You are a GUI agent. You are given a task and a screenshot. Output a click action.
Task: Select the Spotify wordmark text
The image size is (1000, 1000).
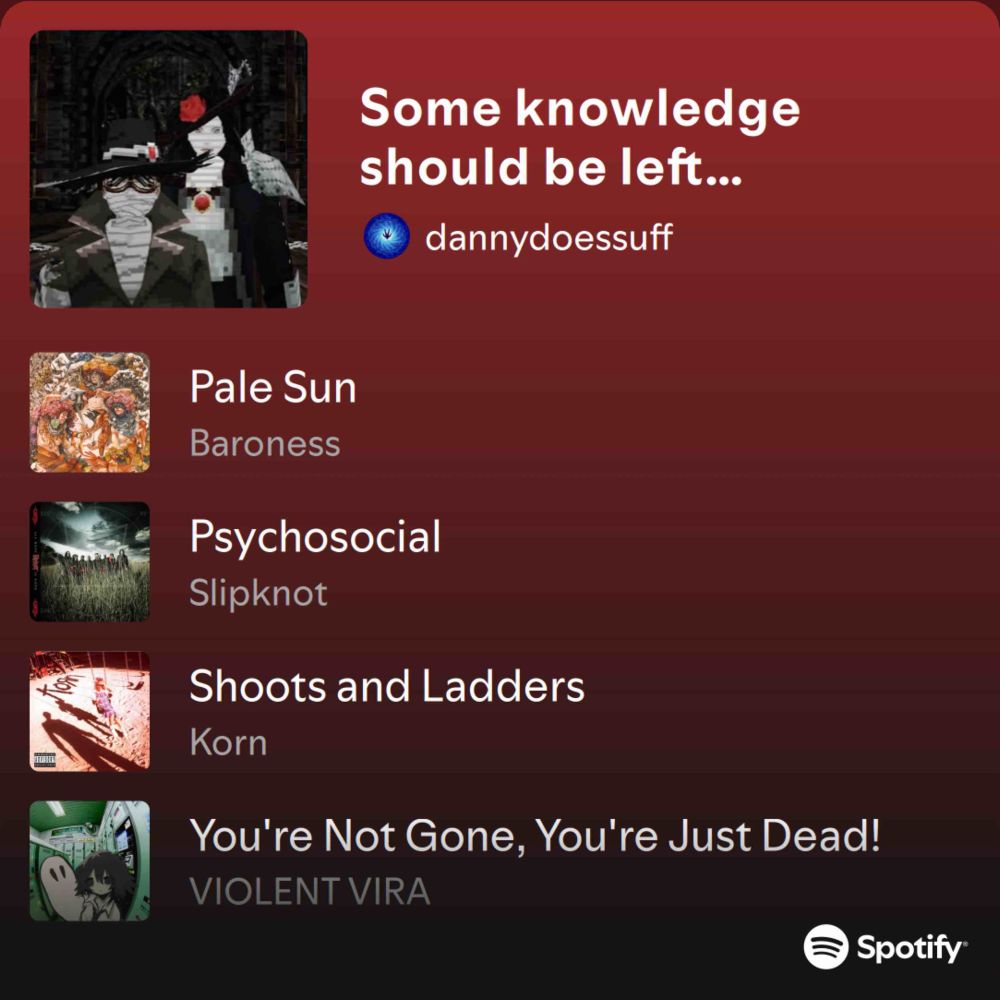pyautogui.click(x=912, y=948)
